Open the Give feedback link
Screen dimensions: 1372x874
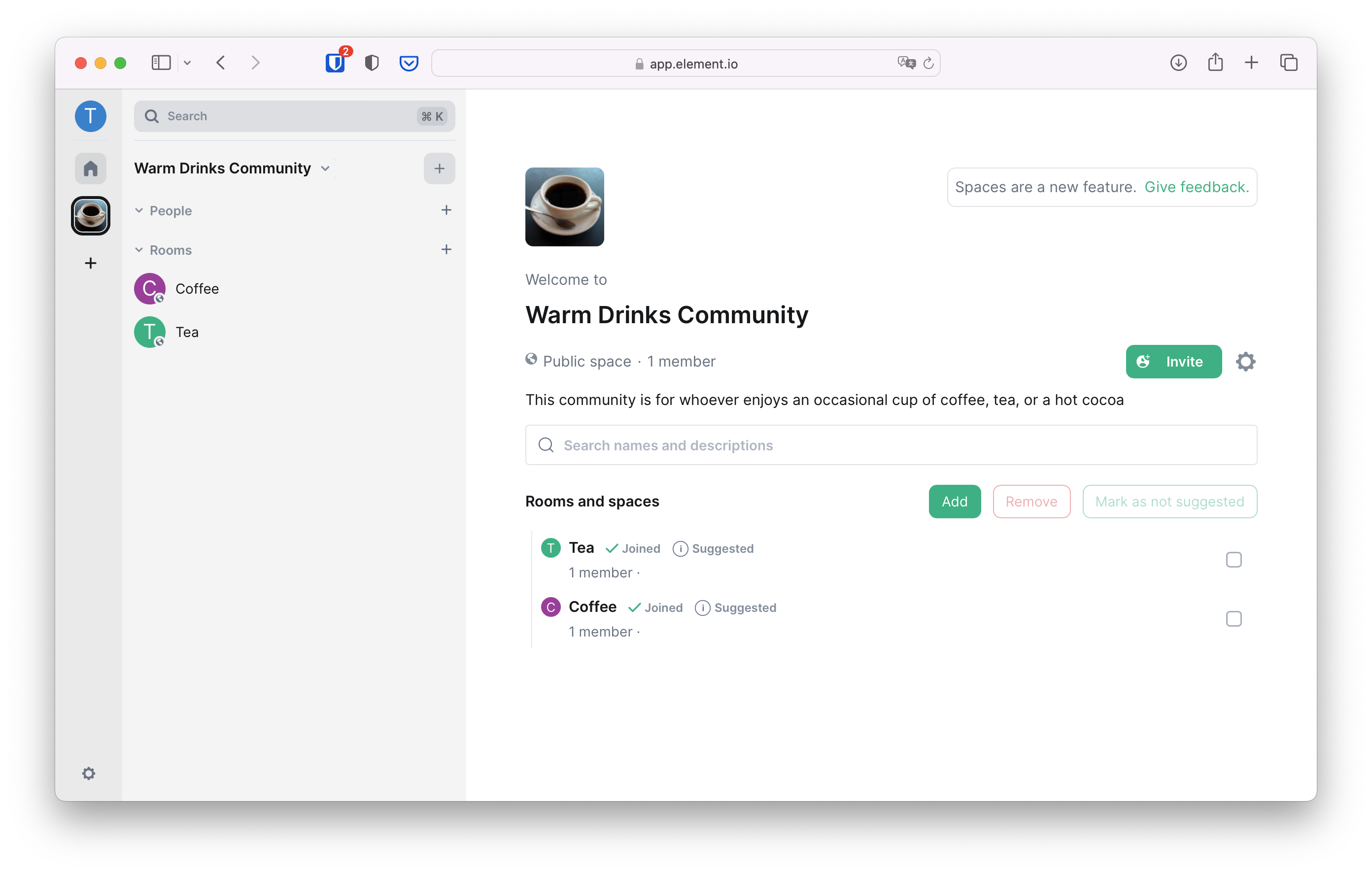click(x=1196, y=187)
